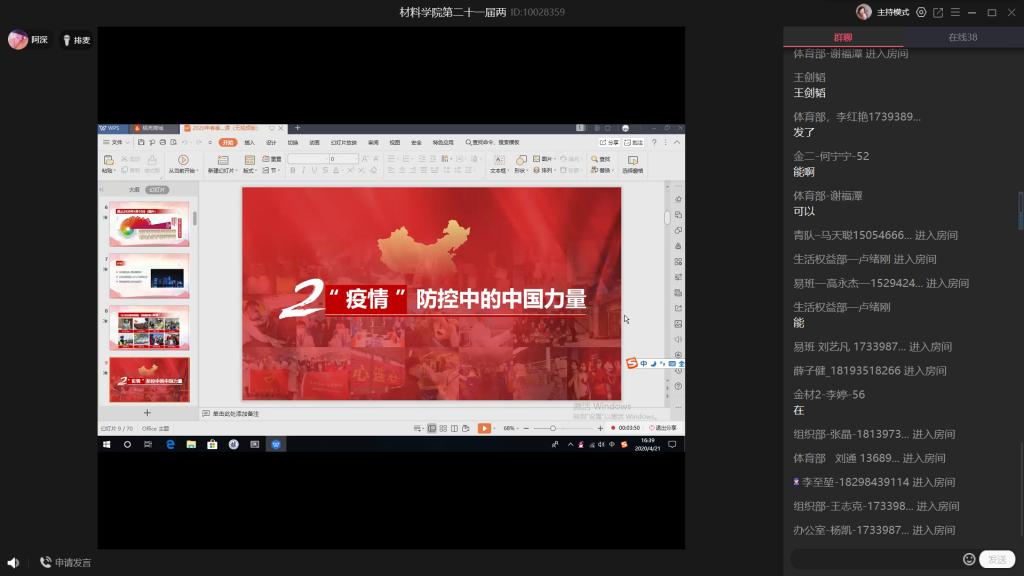Switch slide panel to 大纲 outline view
The height and width of the screenshot is (576, 1024).
[x=134, y=189]
